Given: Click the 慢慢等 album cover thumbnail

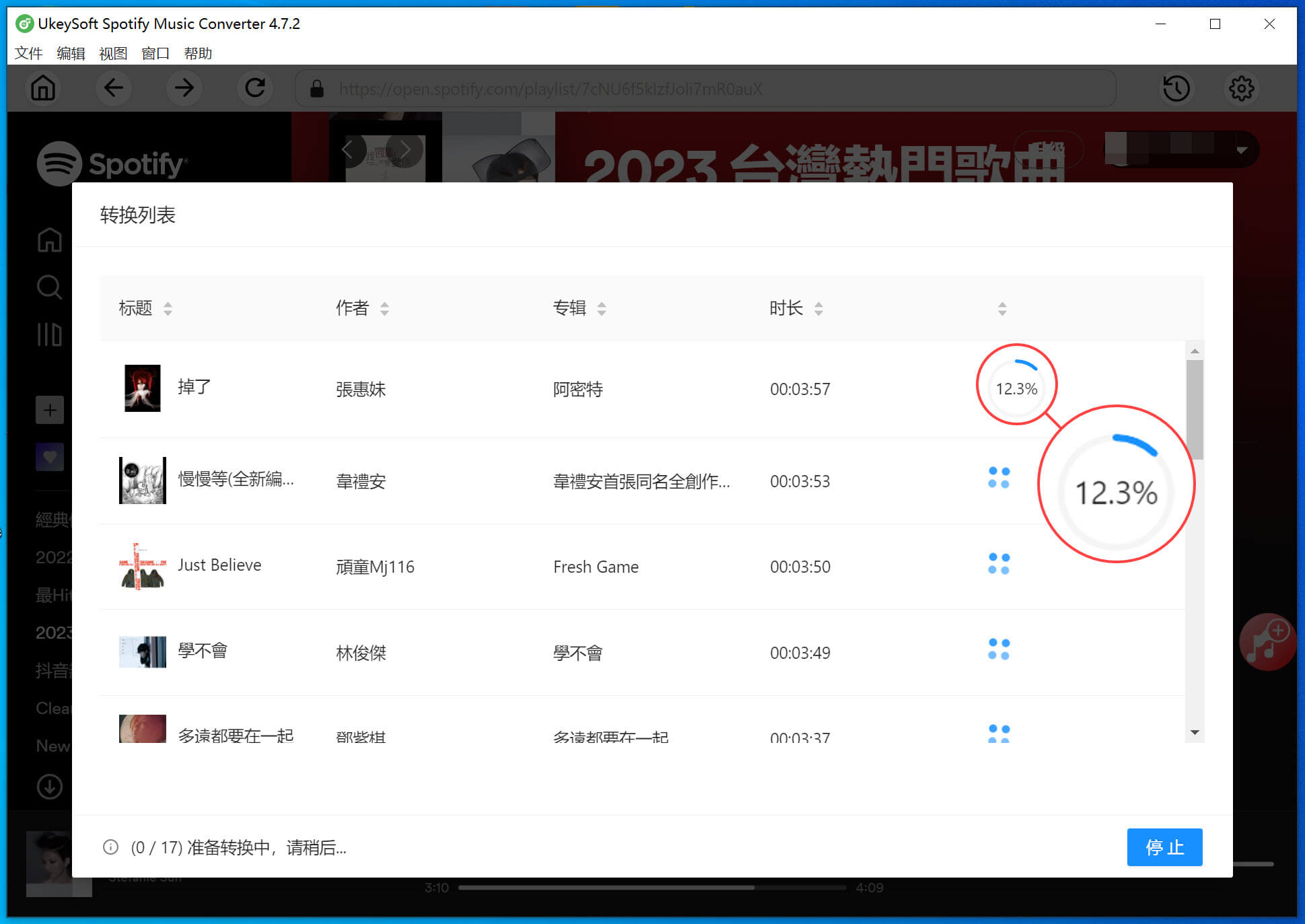Looking at the screenshot, I should 143,481.
